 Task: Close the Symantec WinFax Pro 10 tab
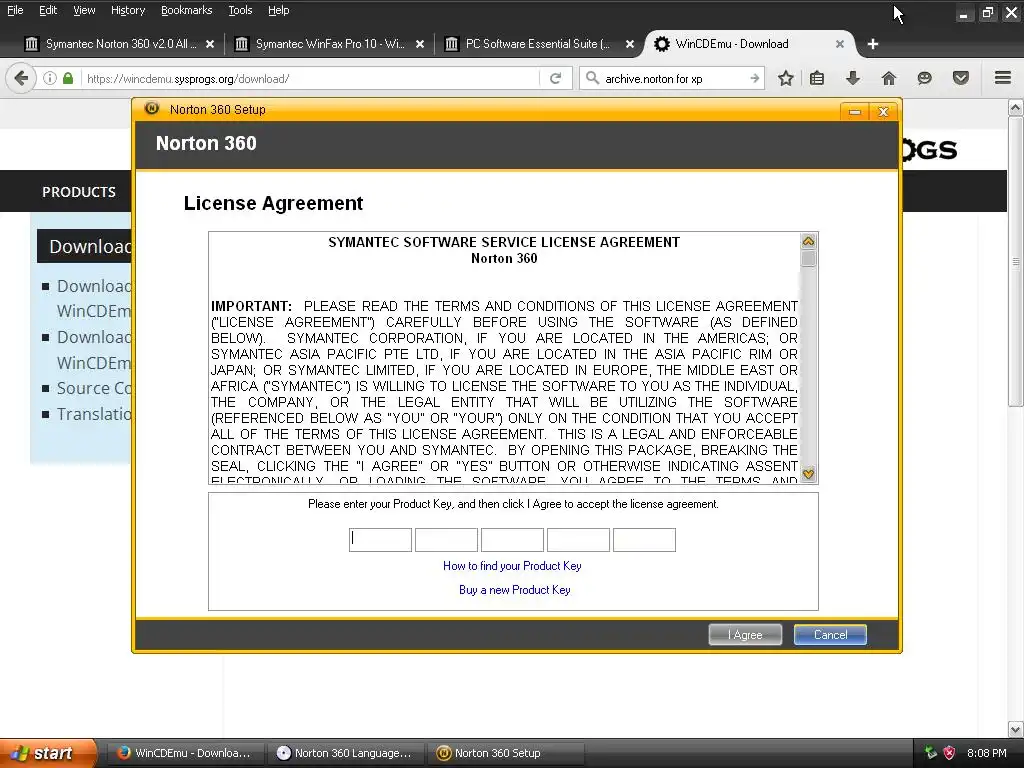(x=420, y=44)
